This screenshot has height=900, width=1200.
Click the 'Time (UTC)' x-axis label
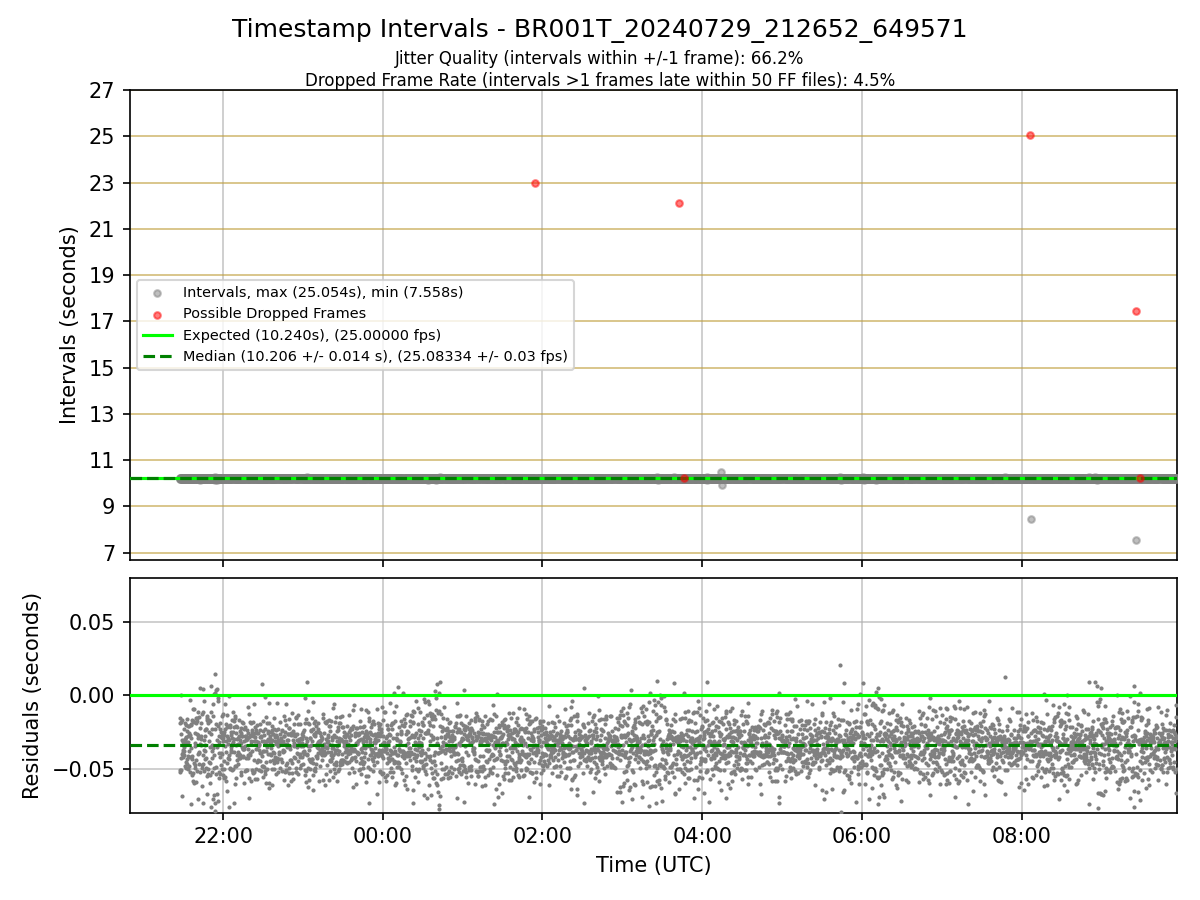653,865
